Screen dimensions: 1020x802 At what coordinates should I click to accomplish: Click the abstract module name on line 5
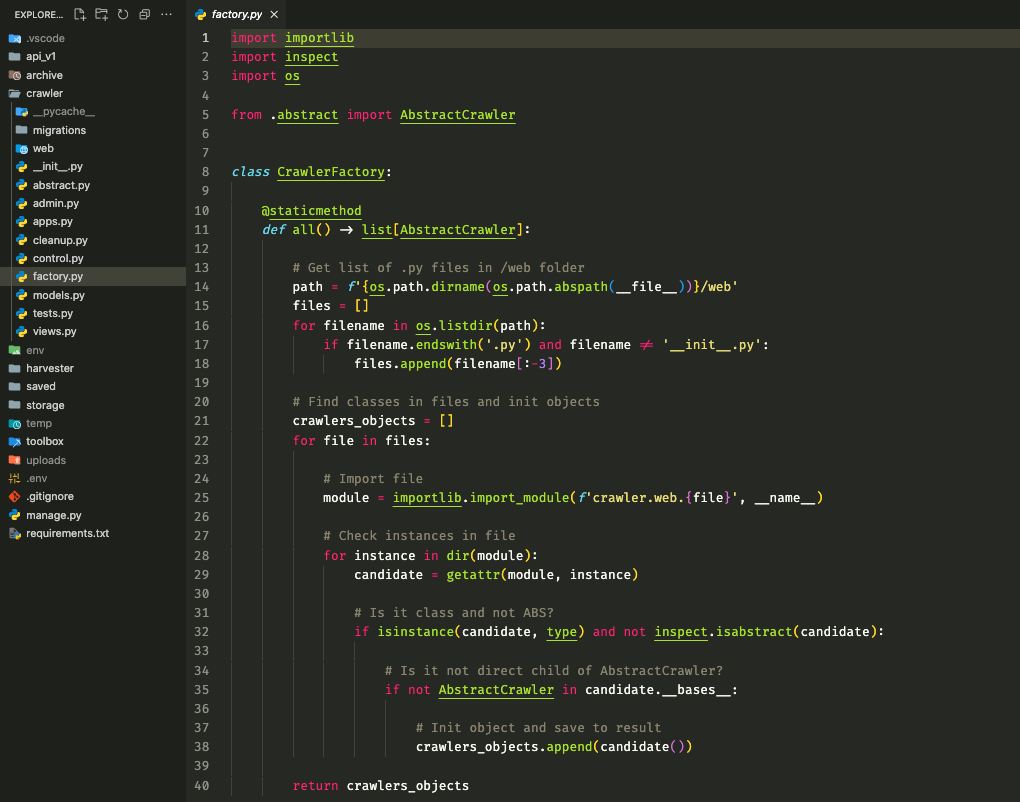click(x=308, y=114)
